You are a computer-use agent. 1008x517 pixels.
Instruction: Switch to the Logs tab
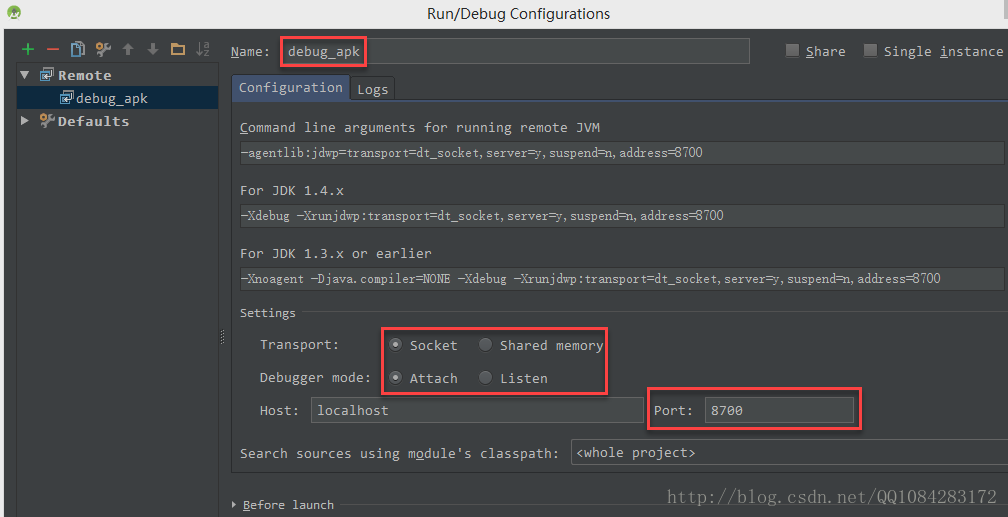[x=373, y=89]
